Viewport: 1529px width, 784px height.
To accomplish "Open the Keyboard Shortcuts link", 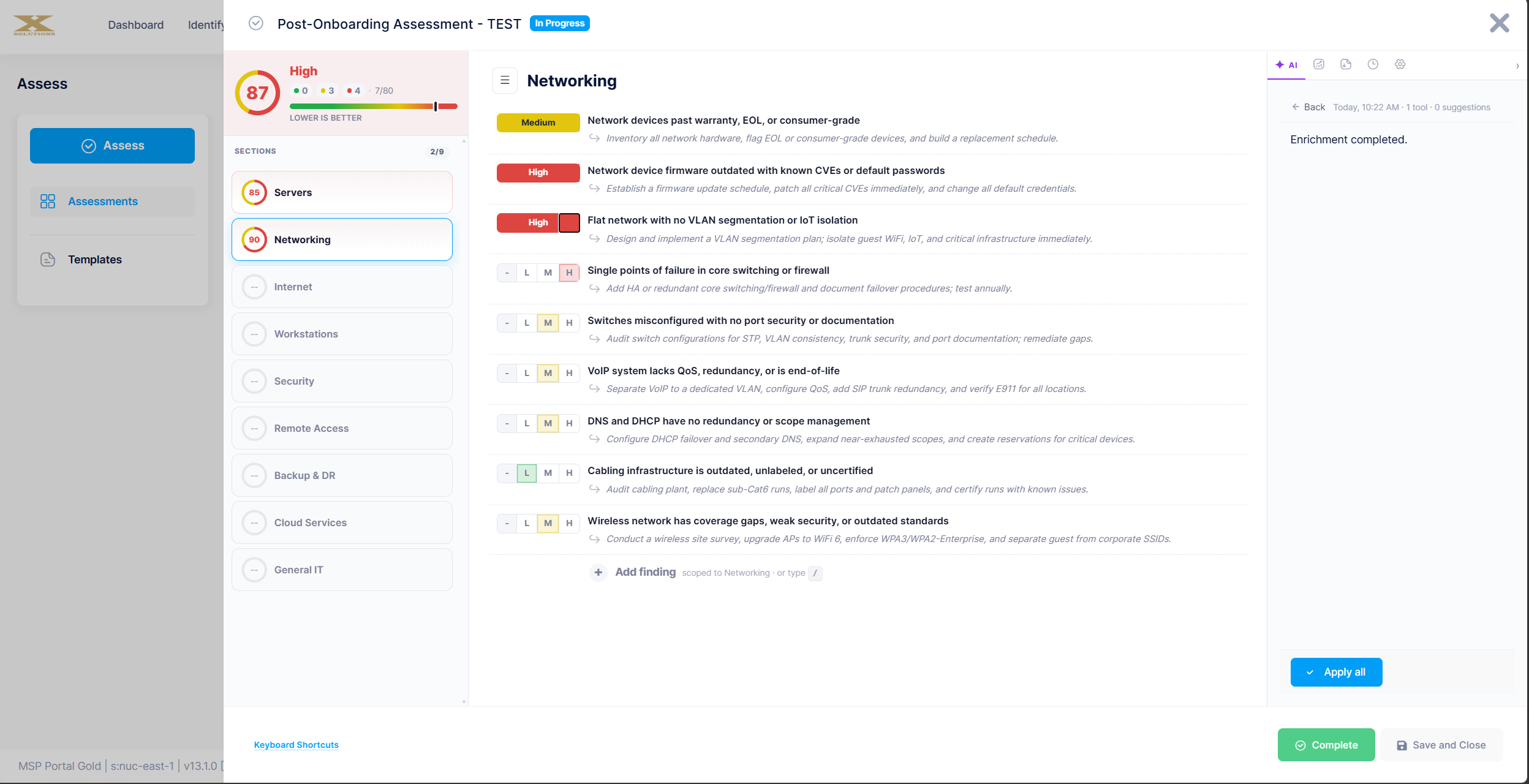I will tap(296, 745).
